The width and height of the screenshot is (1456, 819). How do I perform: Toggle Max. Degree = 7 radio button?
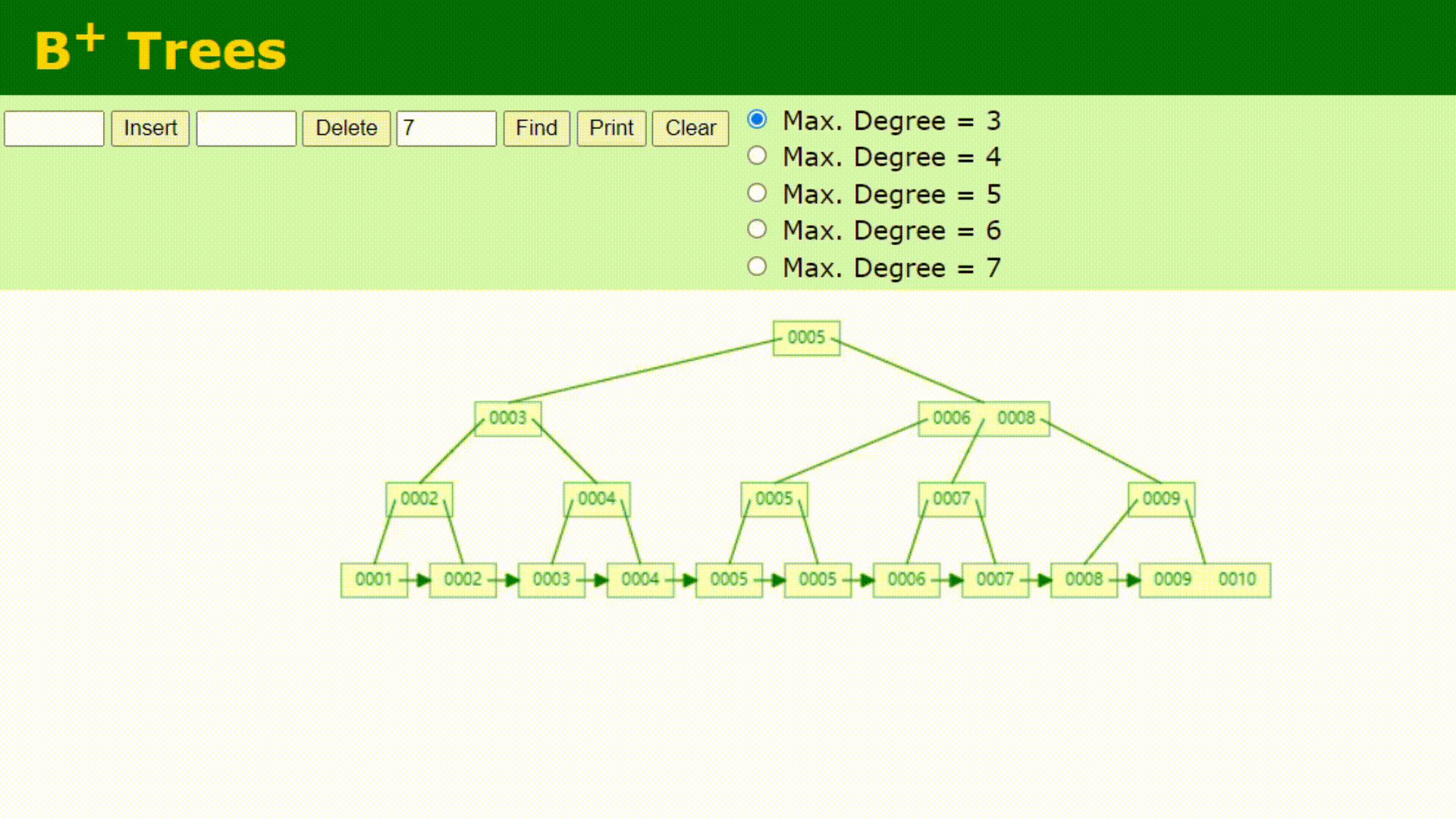[757, 267]
